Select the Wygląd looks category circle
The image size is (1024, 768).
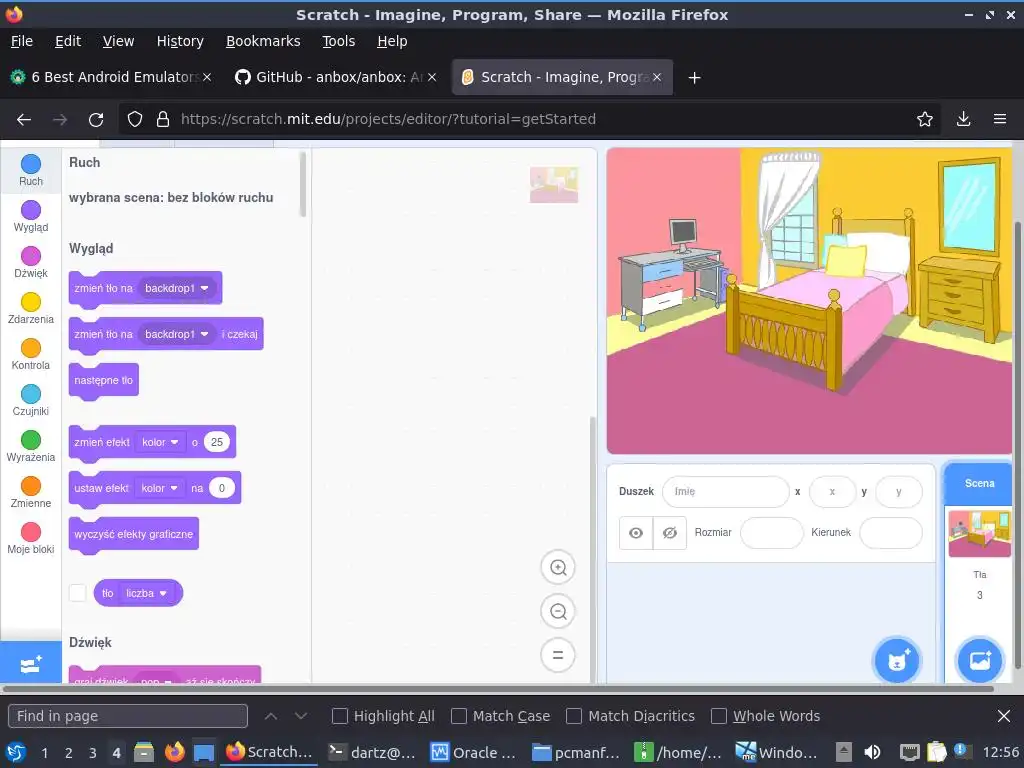pos(31,210)
